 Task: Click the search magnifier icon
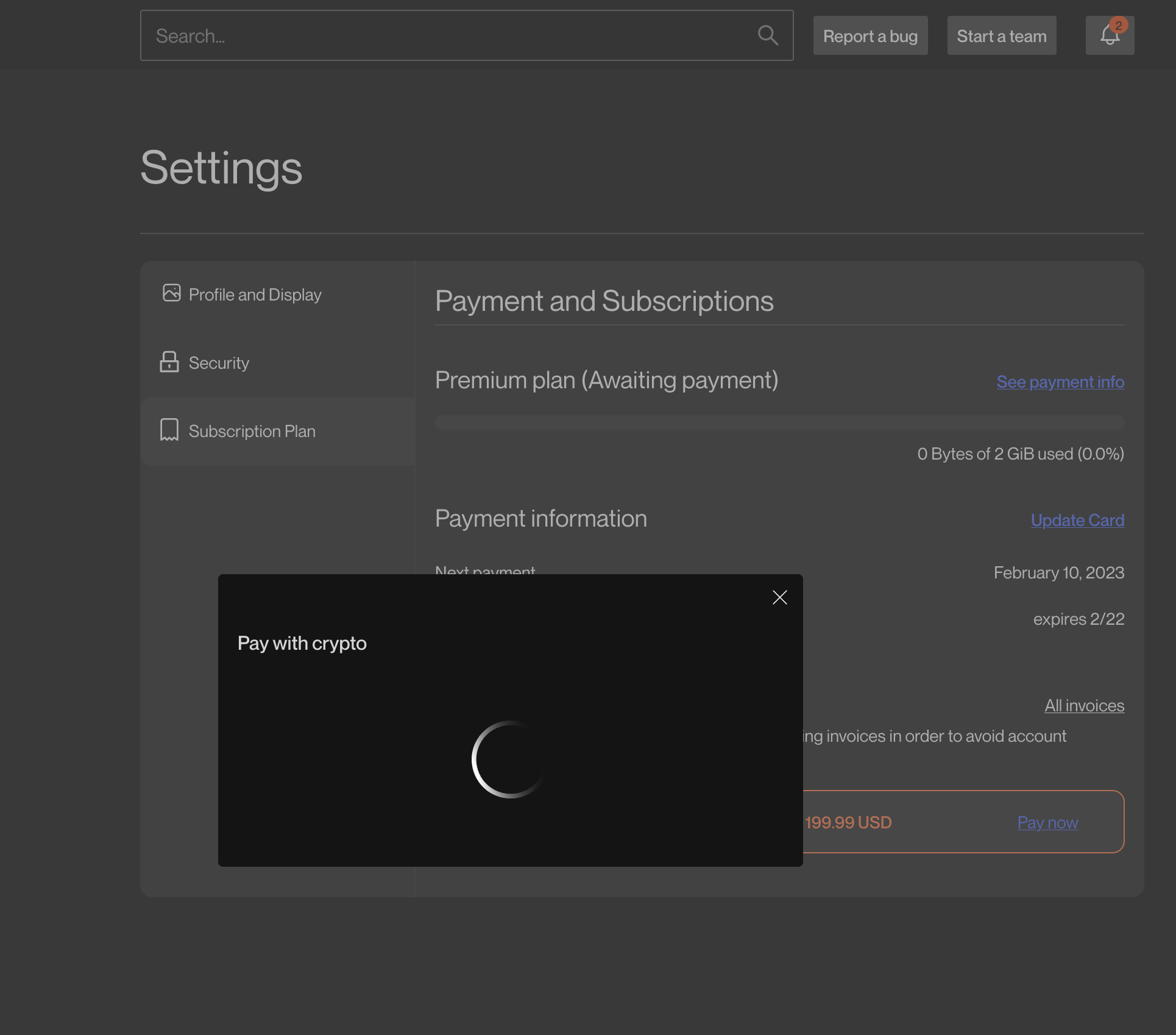click(768, 35)
